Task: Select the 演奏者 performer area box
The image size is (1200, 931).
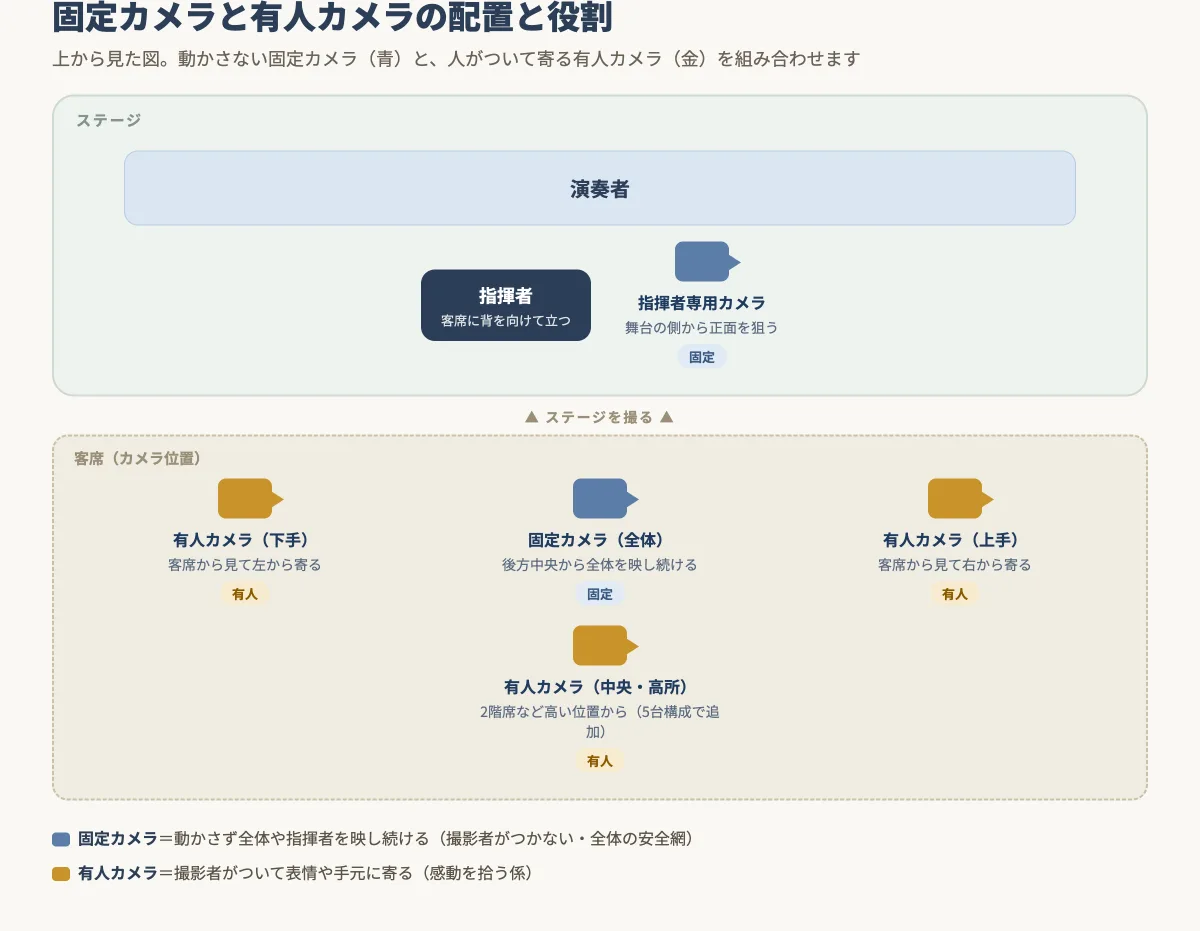Action: [x=600, y=188]
